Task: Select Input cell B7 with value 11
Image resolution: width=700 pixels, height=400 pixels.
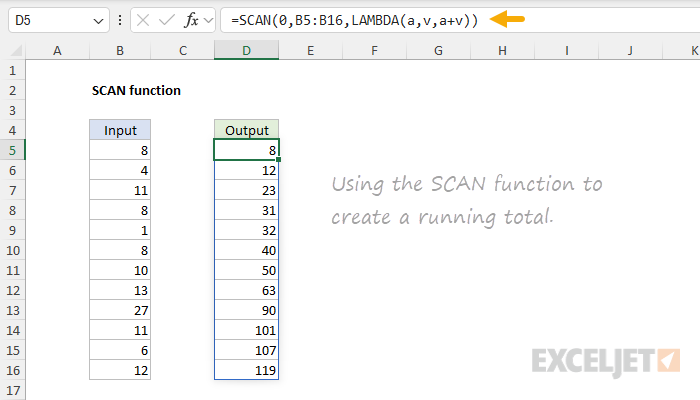Action: pyautogui.click(x=120, y=190)
